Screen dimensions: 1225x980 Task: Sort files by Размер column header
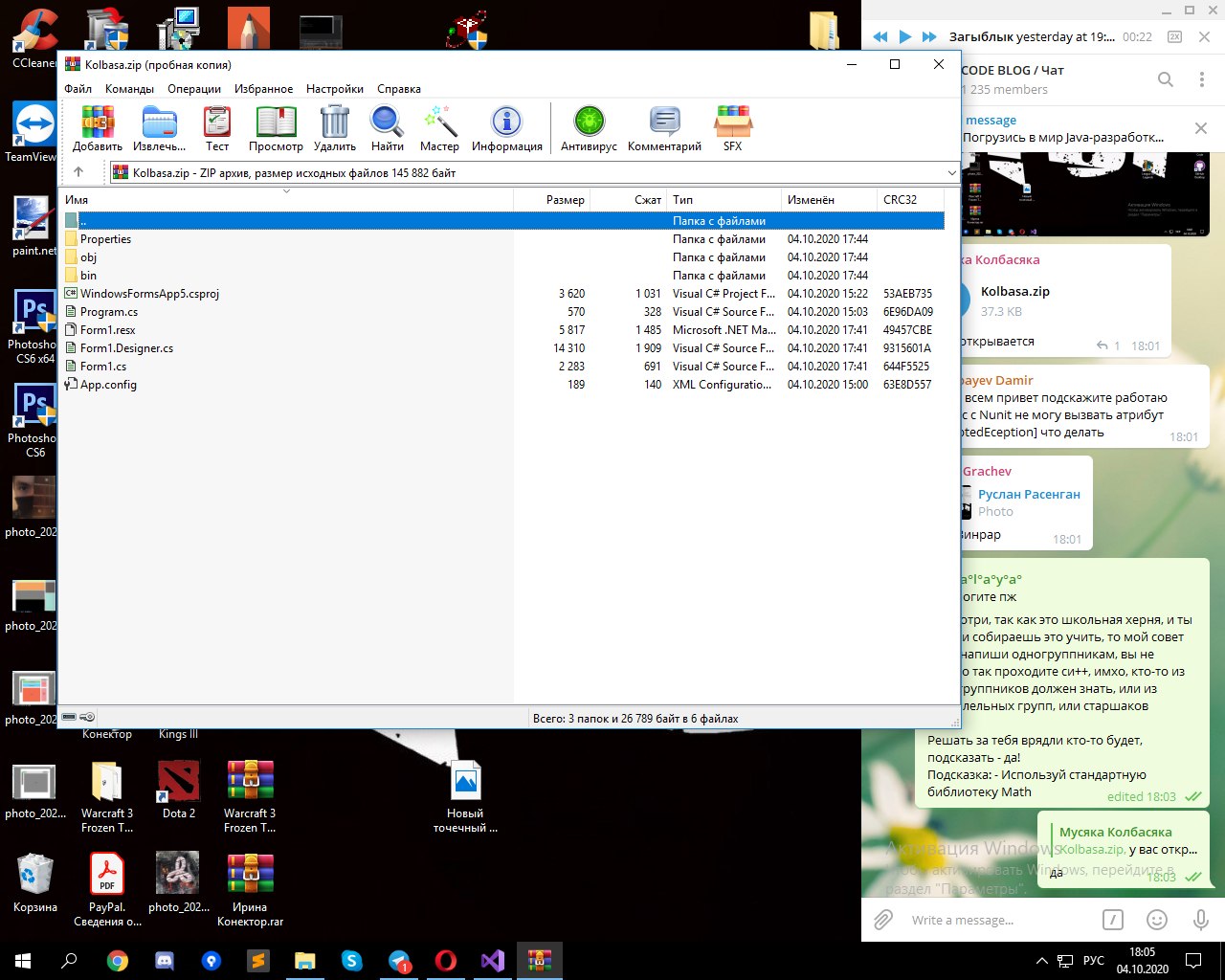click(552, 200)
